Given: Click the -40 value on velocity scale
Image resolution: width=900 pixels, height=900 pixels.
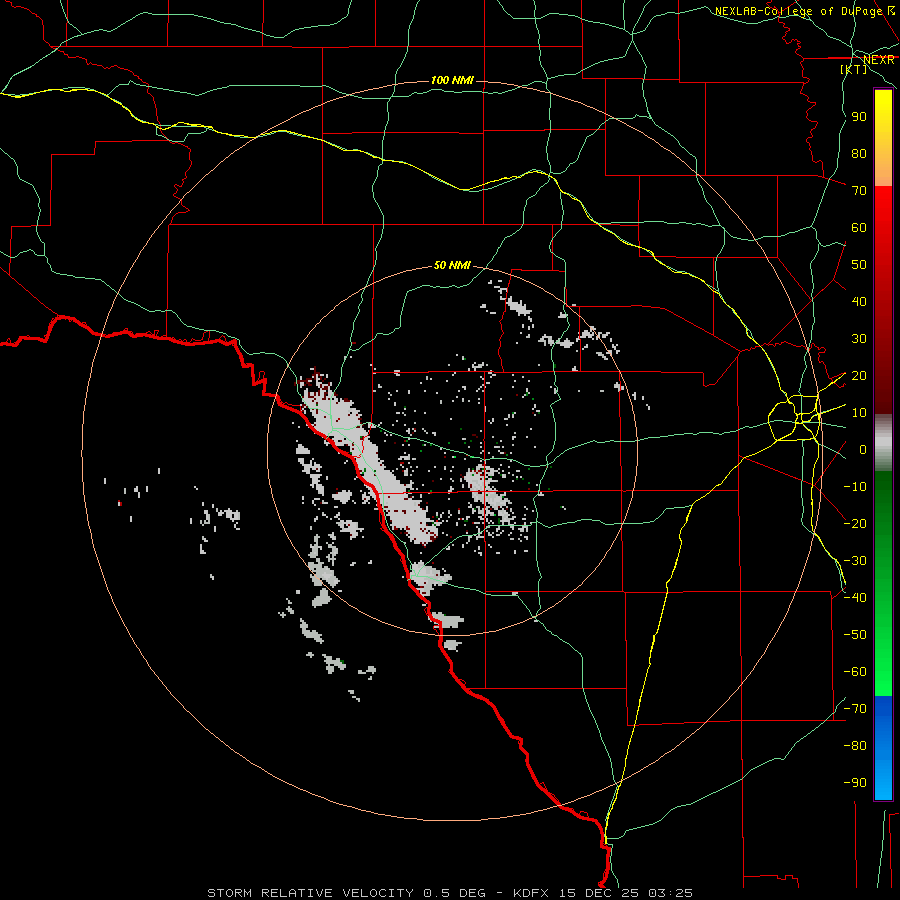Looking at the screenshot, I should 855,598.
